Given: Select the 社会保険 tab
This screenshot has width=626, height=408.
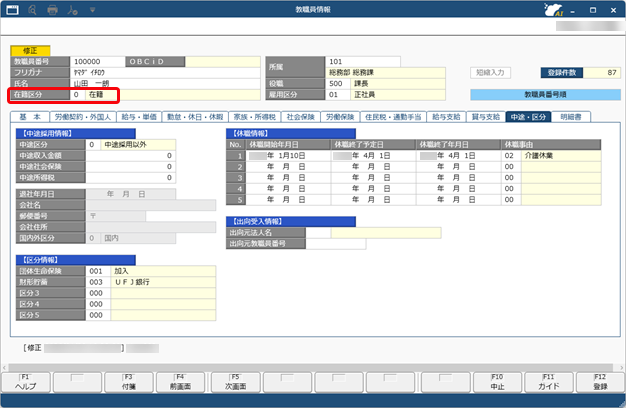Looking at the screenshot, I should coord(301,117).
